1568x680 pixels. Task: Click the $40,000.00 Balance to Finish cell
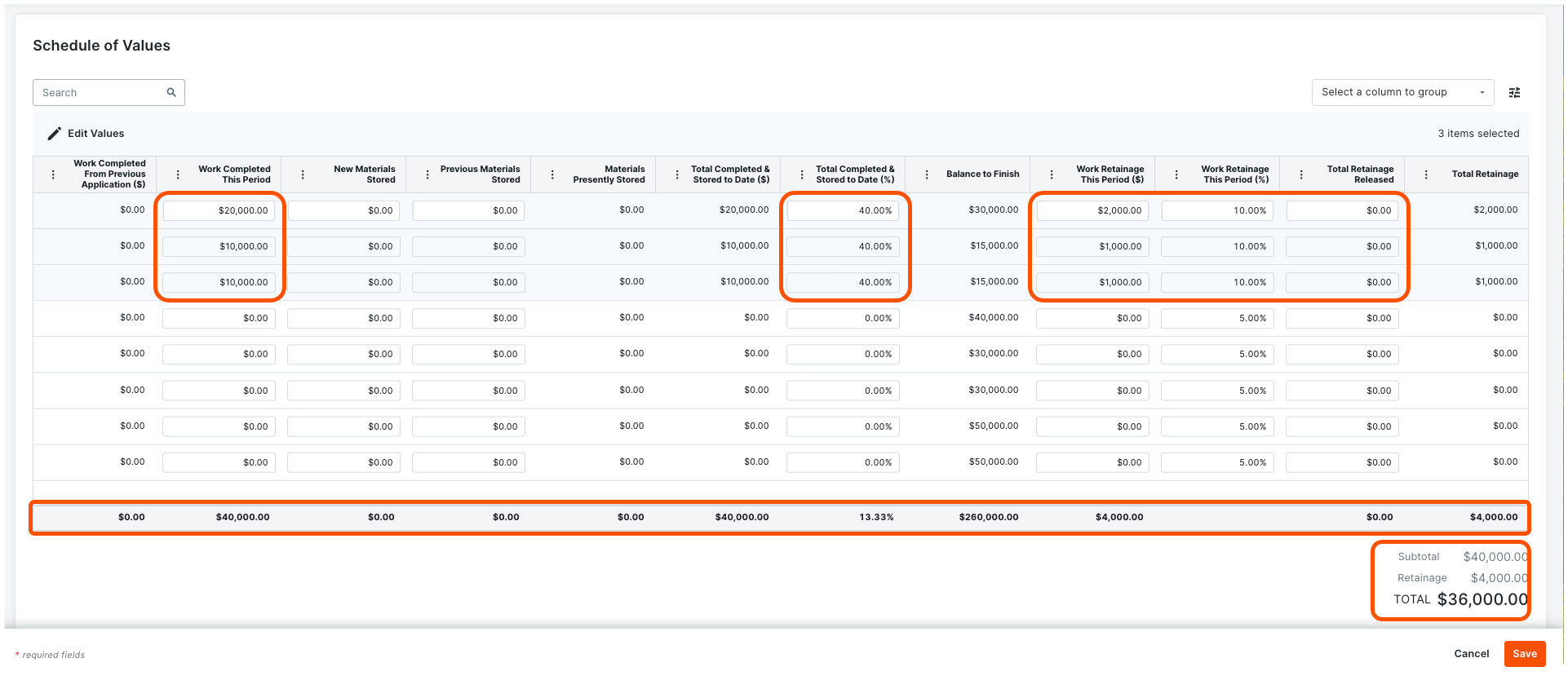pyautogui.click(x=993, y=318)
